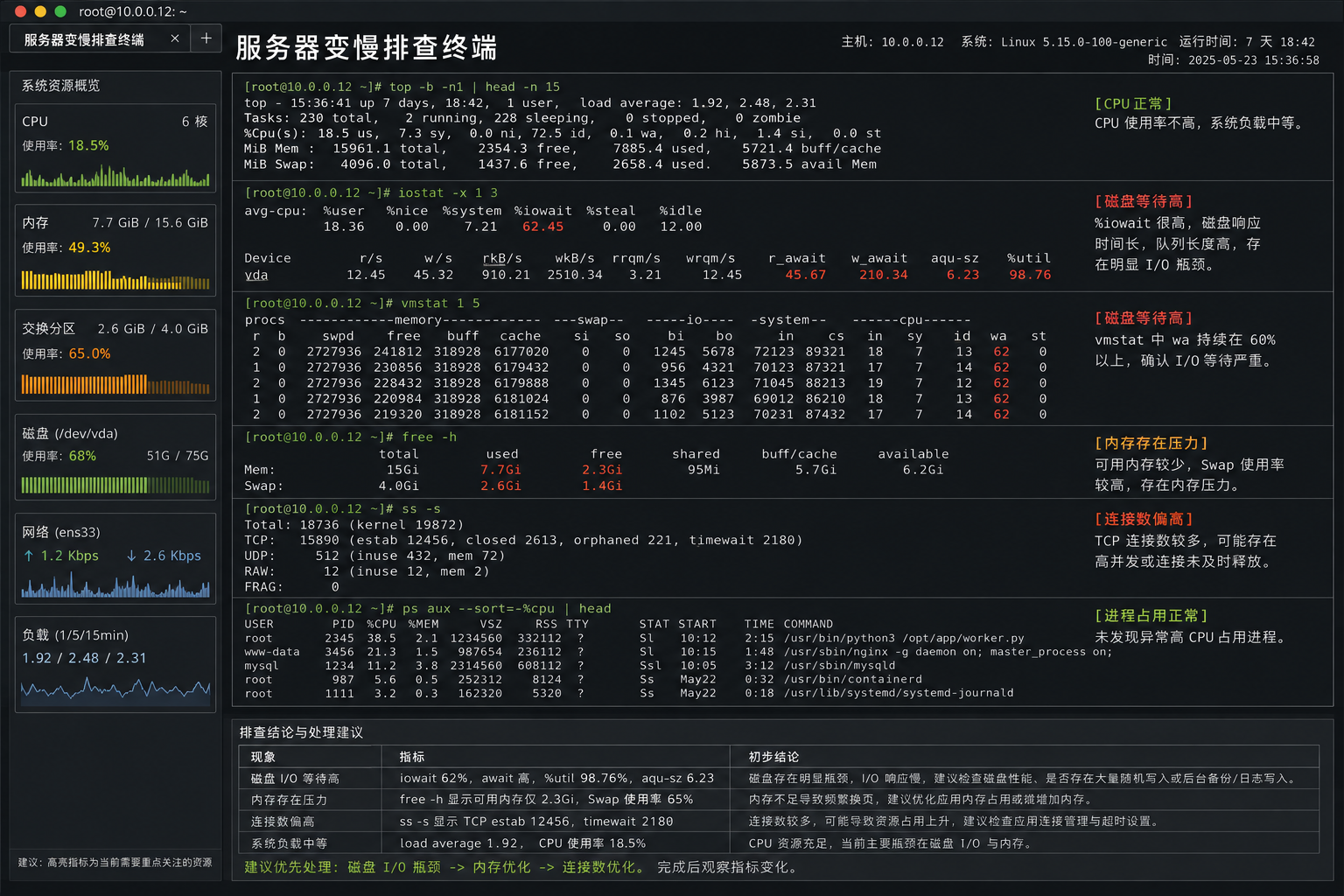Click the 时间 2025-05-23 15:36:58 timestamp

coord(1234,60)
